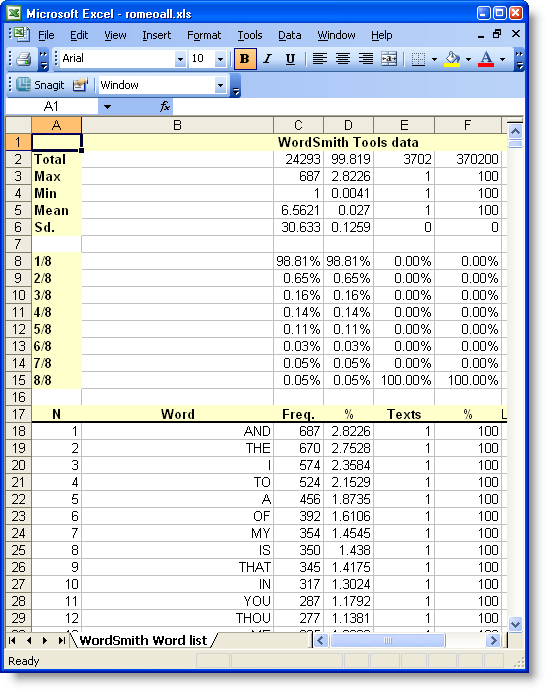The image size is (545, 689).
Task: Click vertical scrollbar down arrow
Action: [515, 624]
